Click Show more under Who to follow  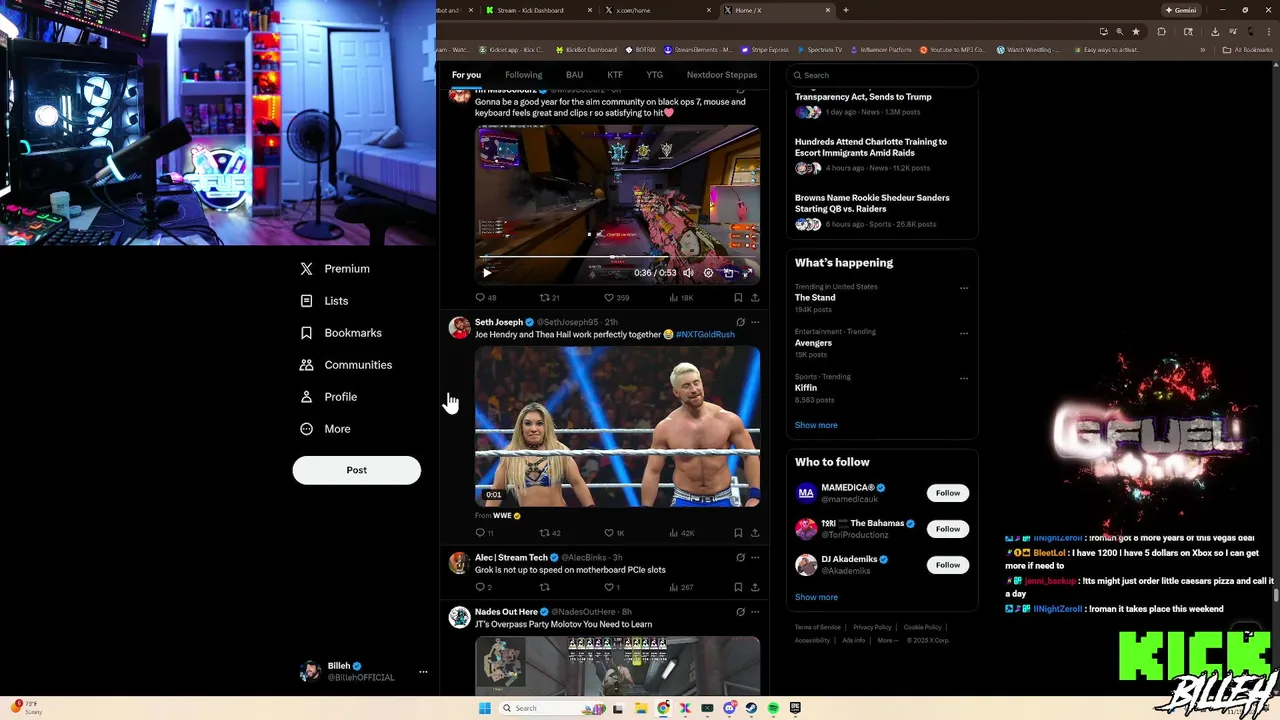tap(816, 597)
